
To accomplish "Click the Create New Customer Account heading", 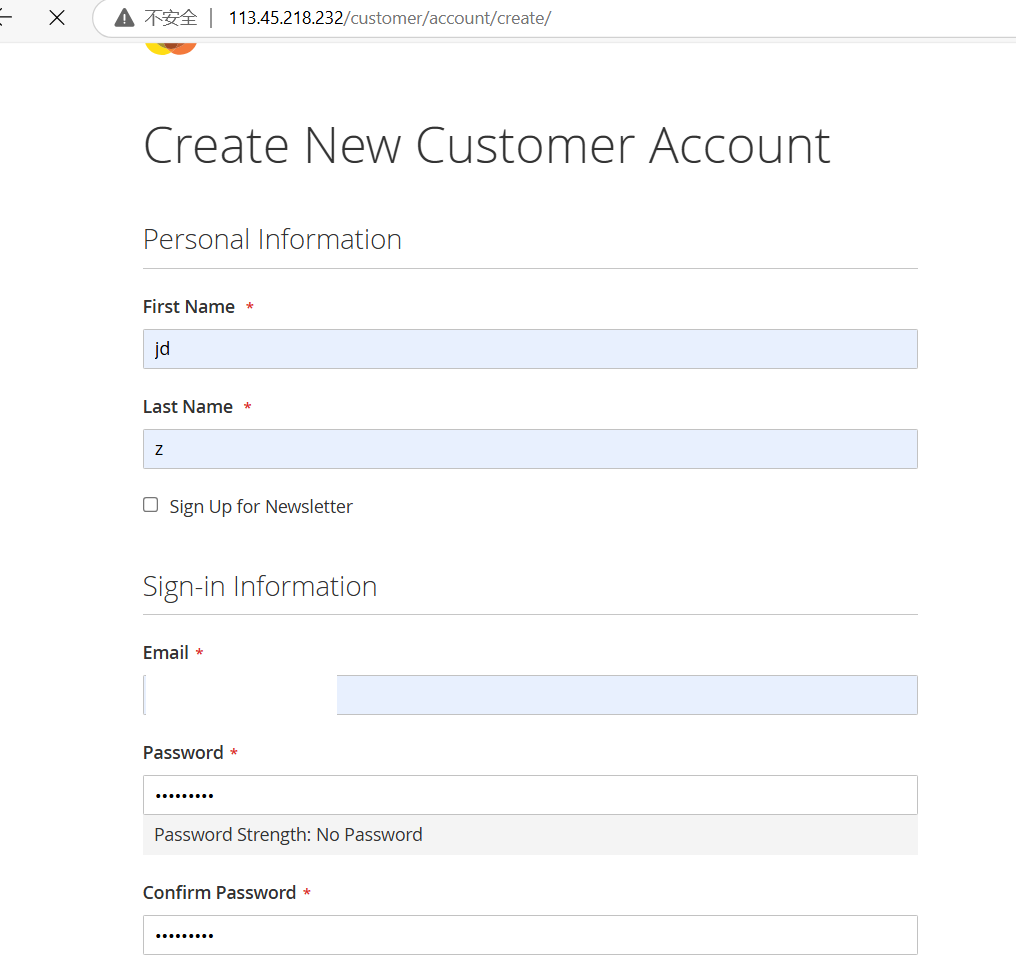I will coord(487,146).
